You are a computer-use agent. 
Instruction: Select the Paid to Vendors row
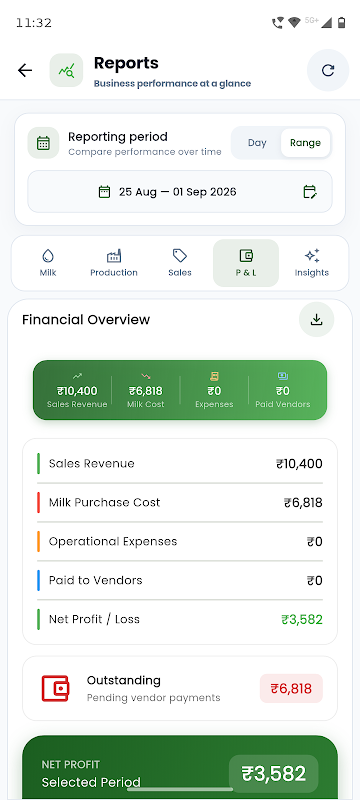[x=180, y=580]
